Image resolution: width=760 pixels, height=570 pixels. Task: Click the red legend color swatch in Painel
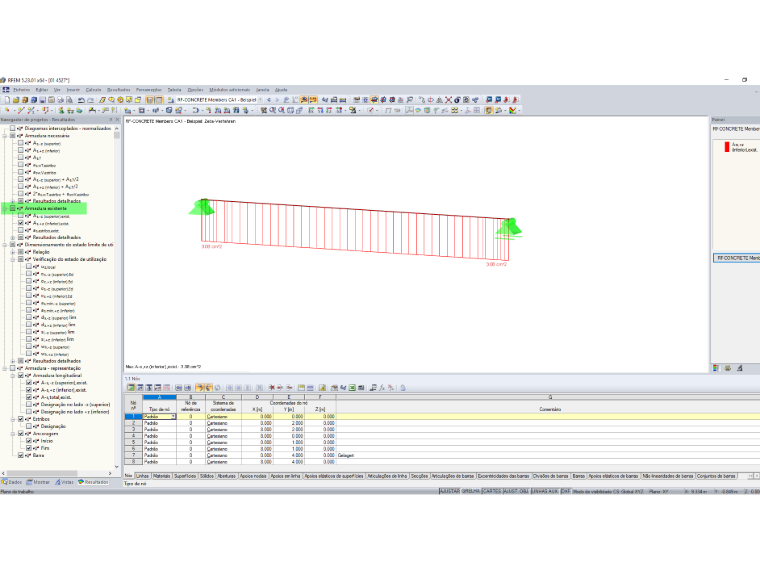click(x=727, y=147)
